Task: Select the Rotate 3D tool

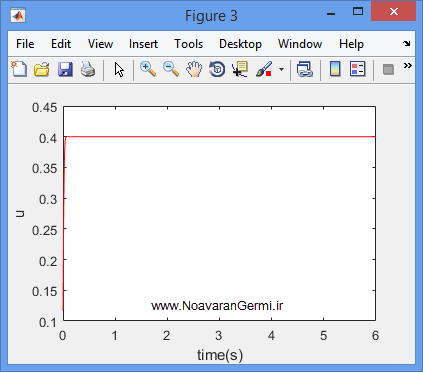Action: click(217, 69)
